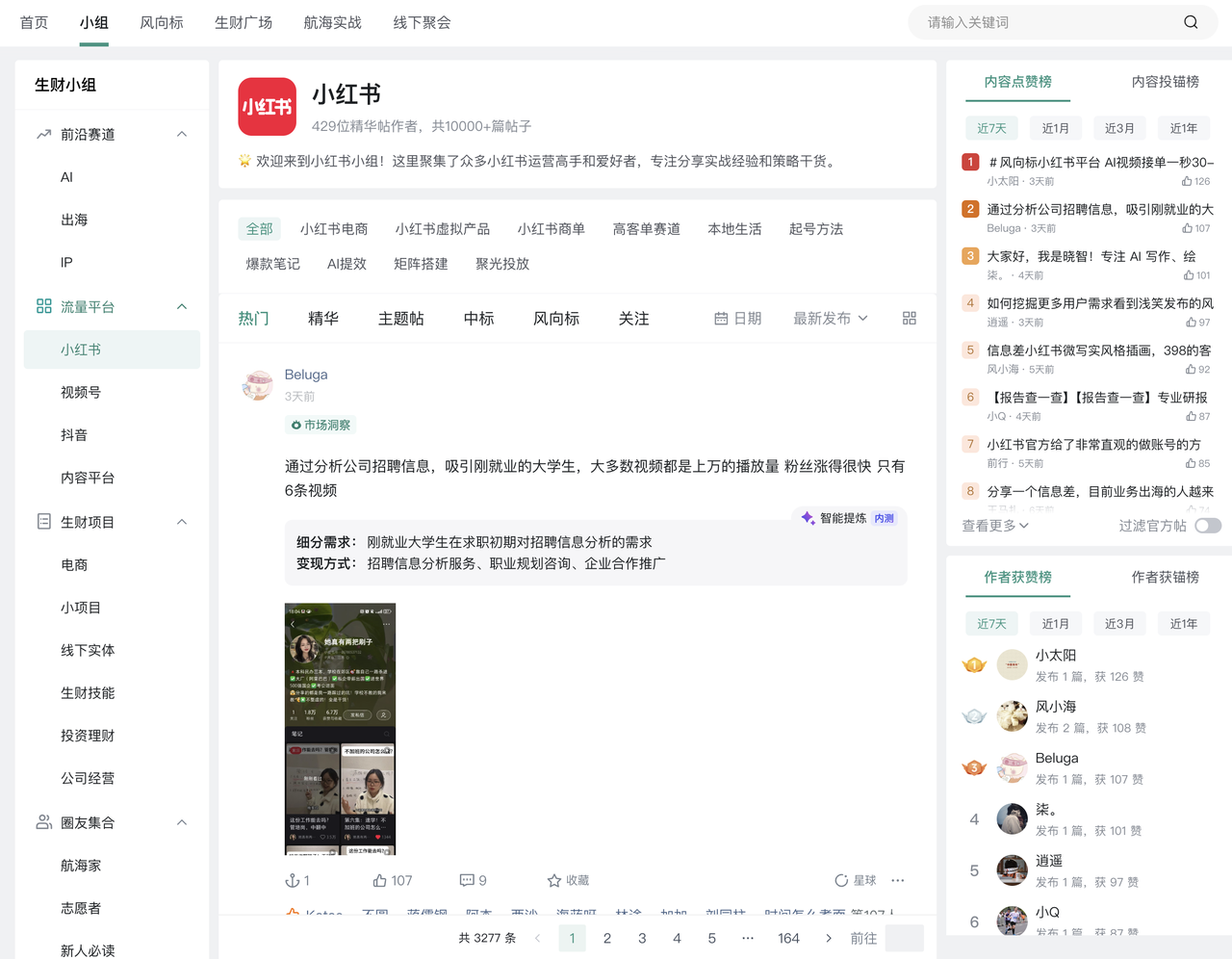Select 近1月 in content ranking
The width and height of the screenshot is (1232, 959).
pyautogui.click(x=1056, y=128)
